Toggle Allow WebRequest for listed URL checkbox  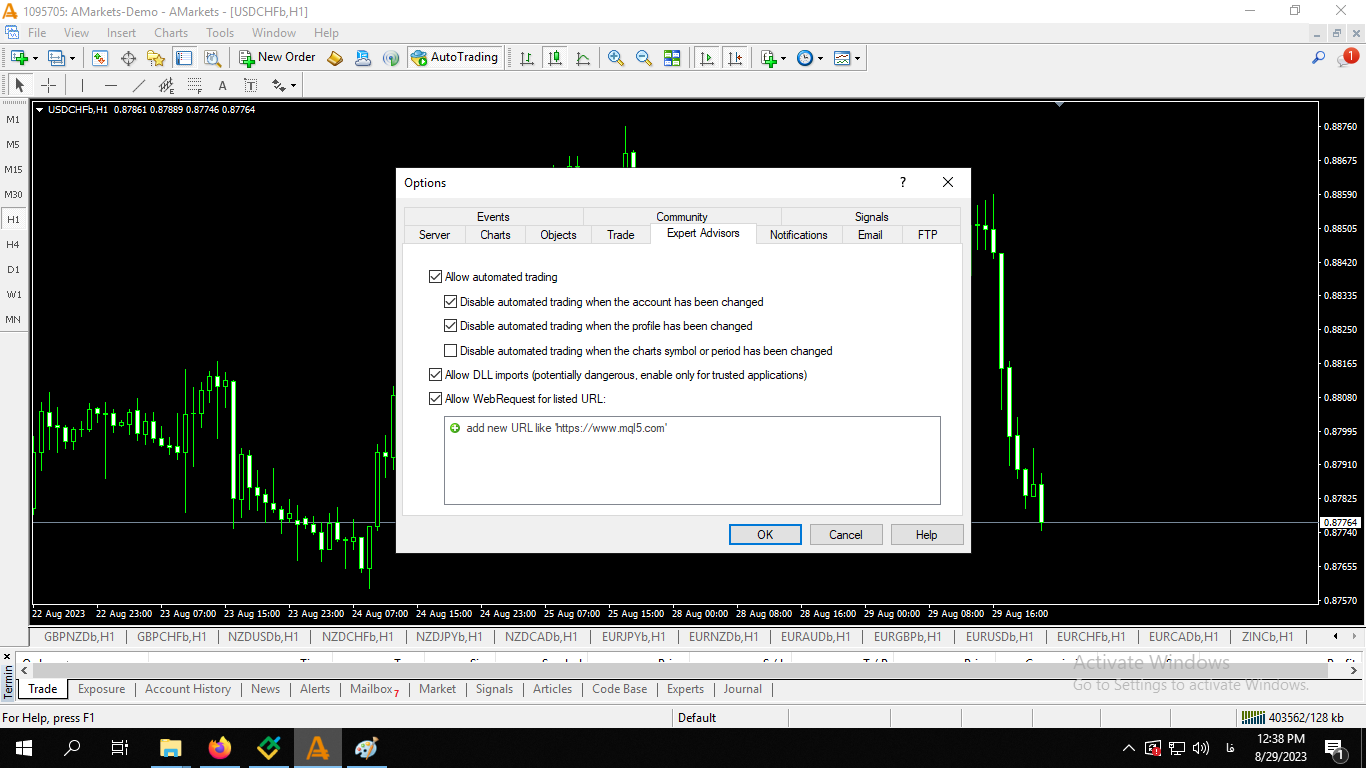coord(435,399)
